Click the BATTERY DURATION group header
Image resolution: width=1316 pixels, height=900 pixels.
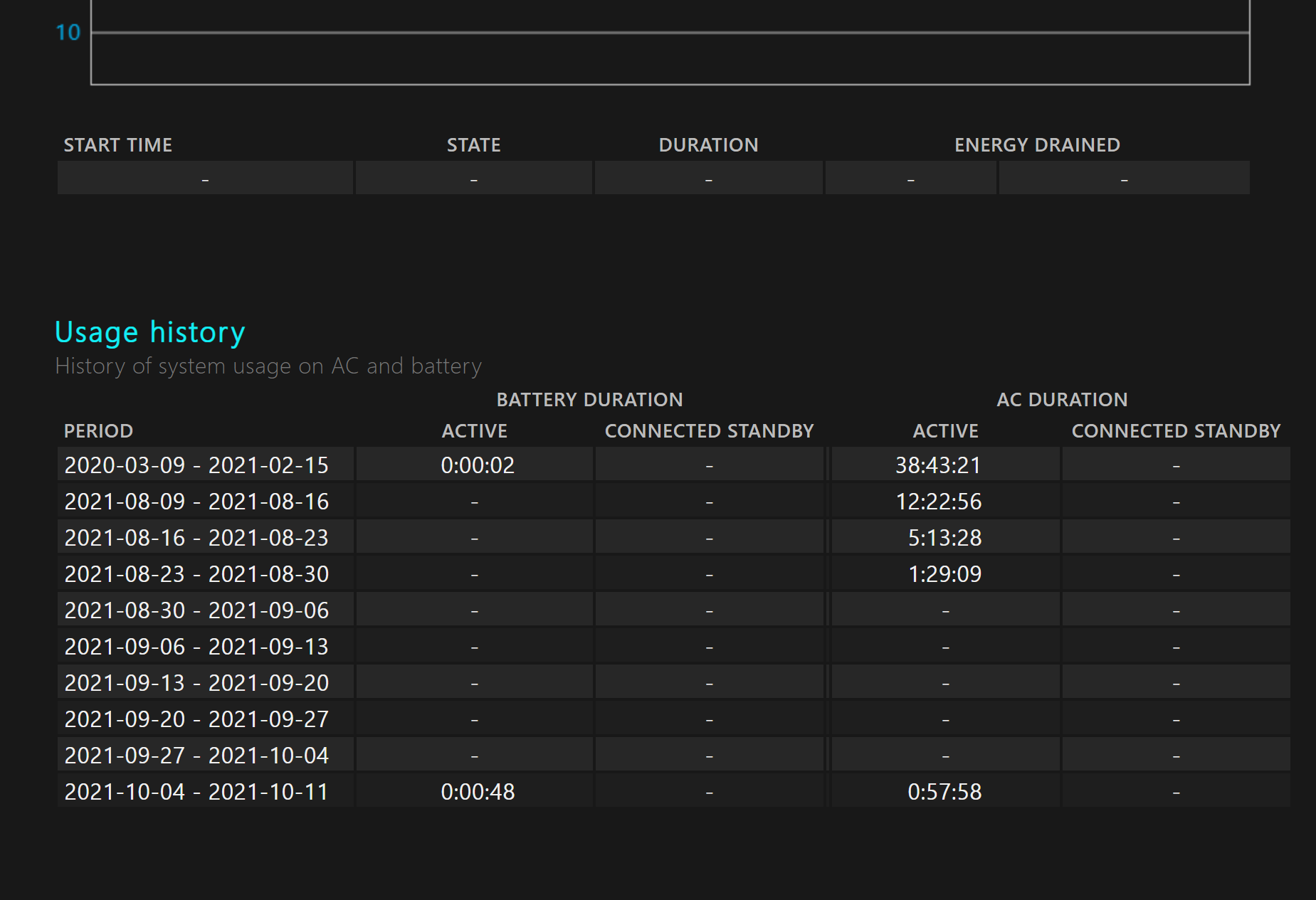pyautogui.click(x=589, y=400)
